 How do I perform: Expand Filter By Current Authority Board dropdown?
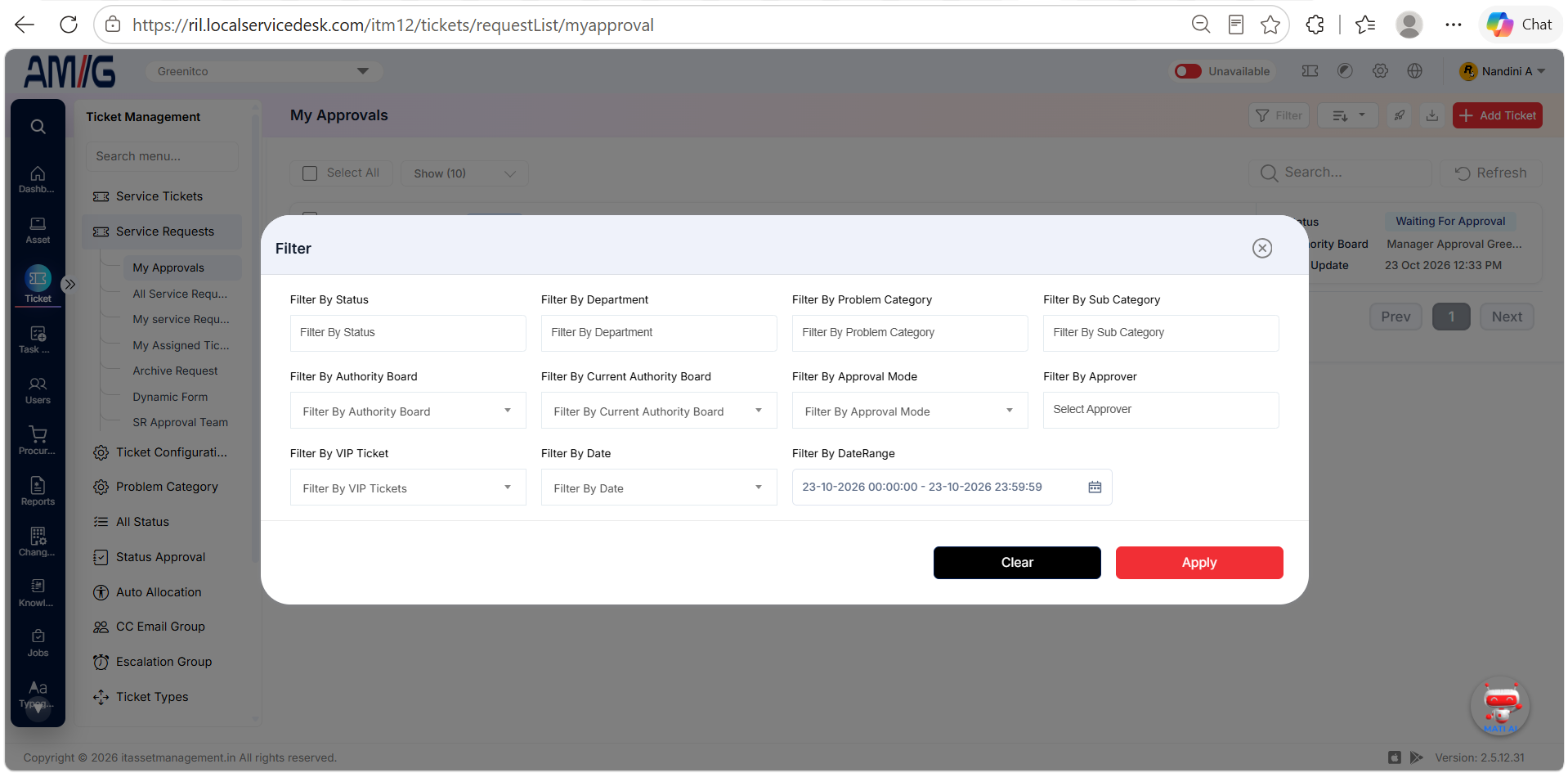659,411
